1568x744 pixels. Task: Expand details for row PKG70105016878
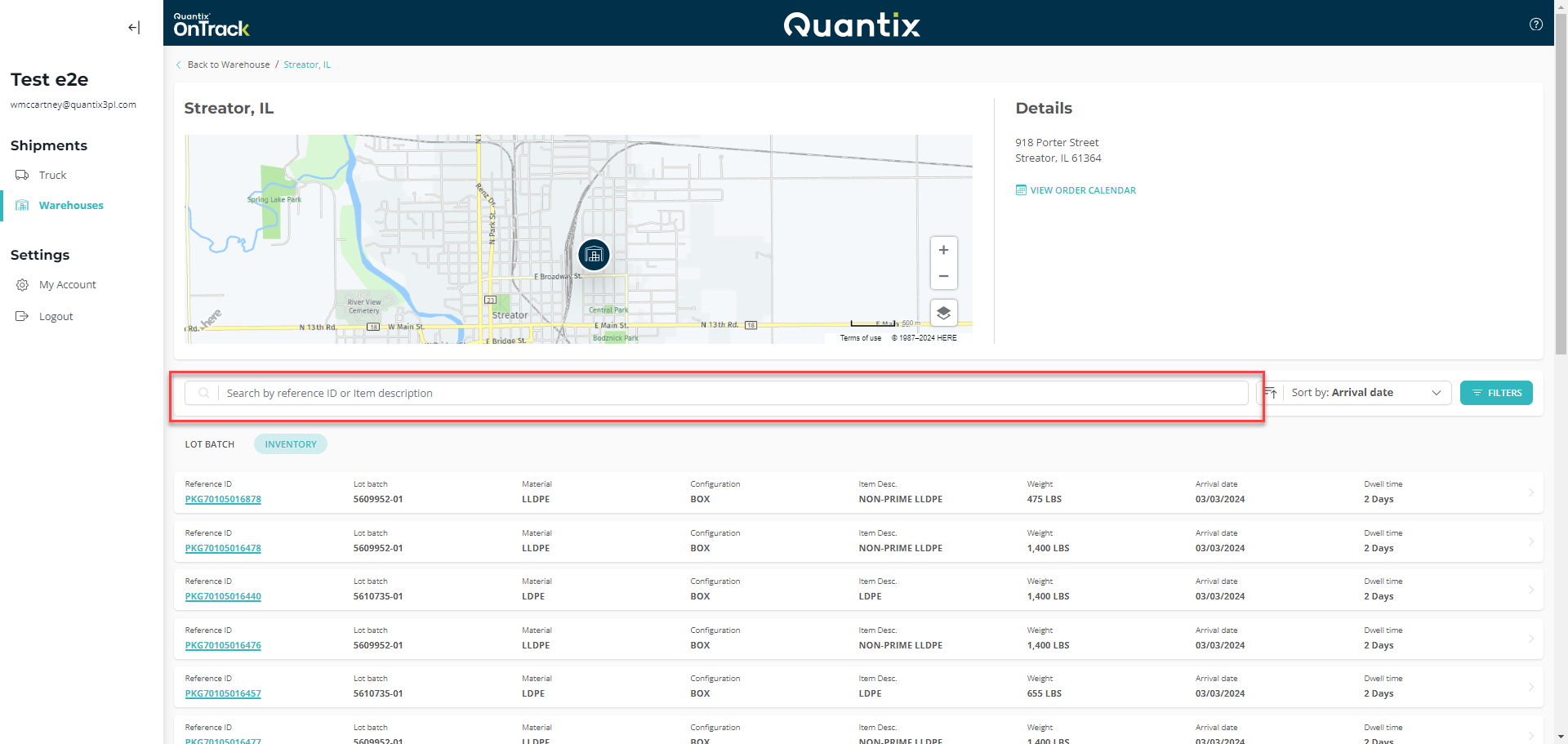(x=1531, y=492)
